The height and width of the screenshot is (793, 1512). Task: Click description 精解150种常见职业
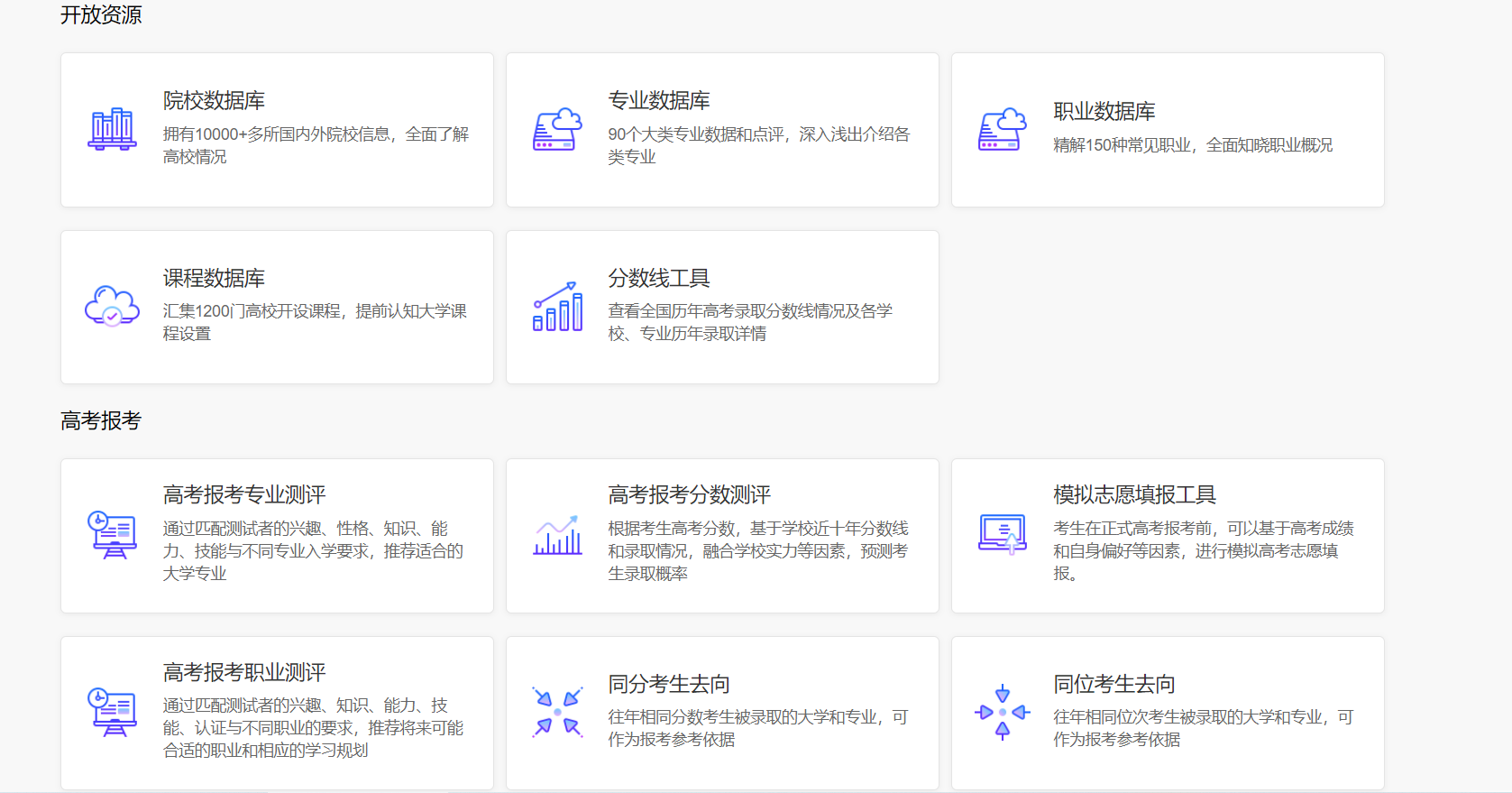(x=1193, y=145)
